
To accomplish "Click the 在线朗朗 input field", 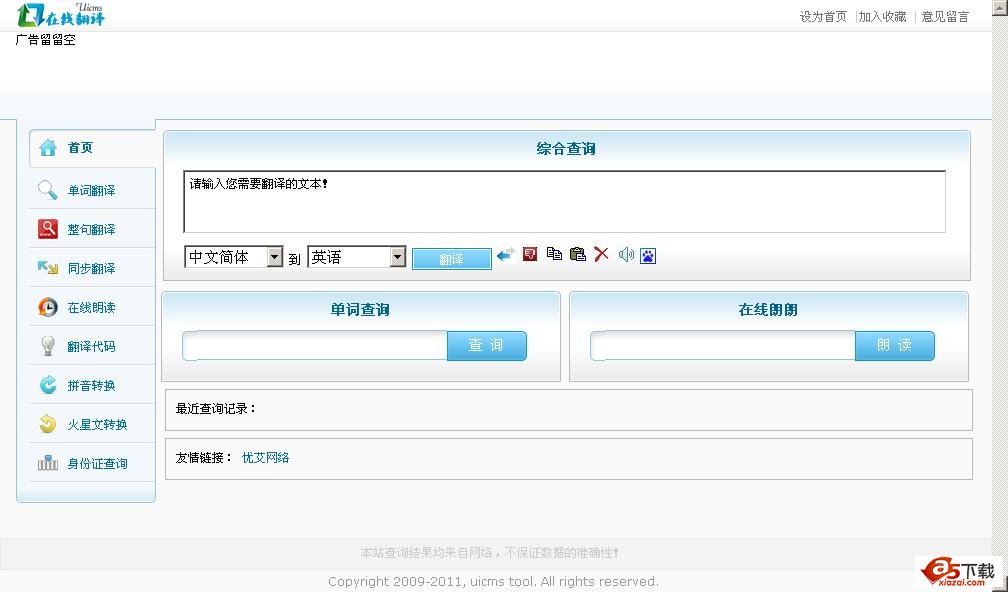I will 723,345.
